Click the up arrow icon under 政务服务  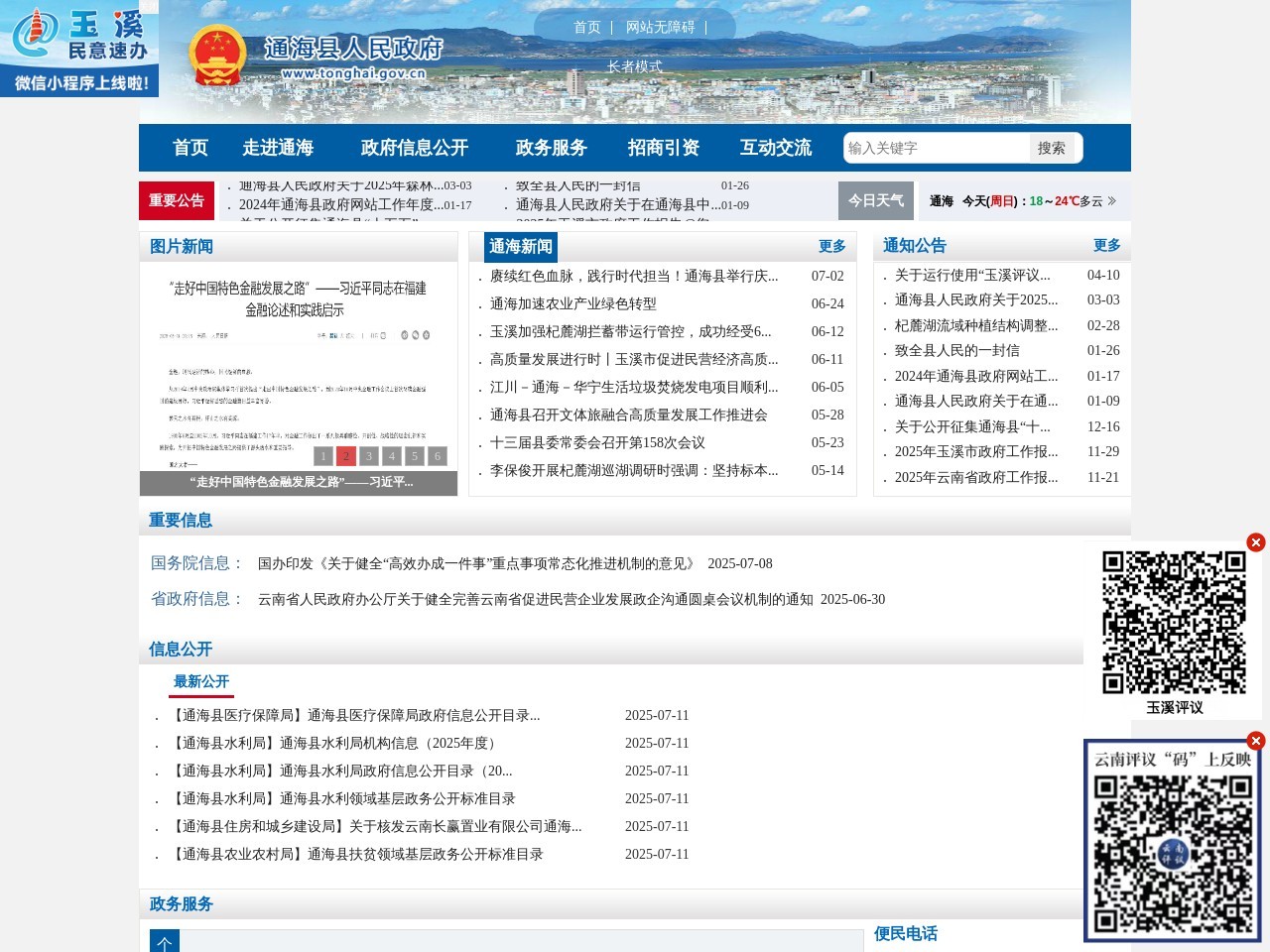[165, 942]
